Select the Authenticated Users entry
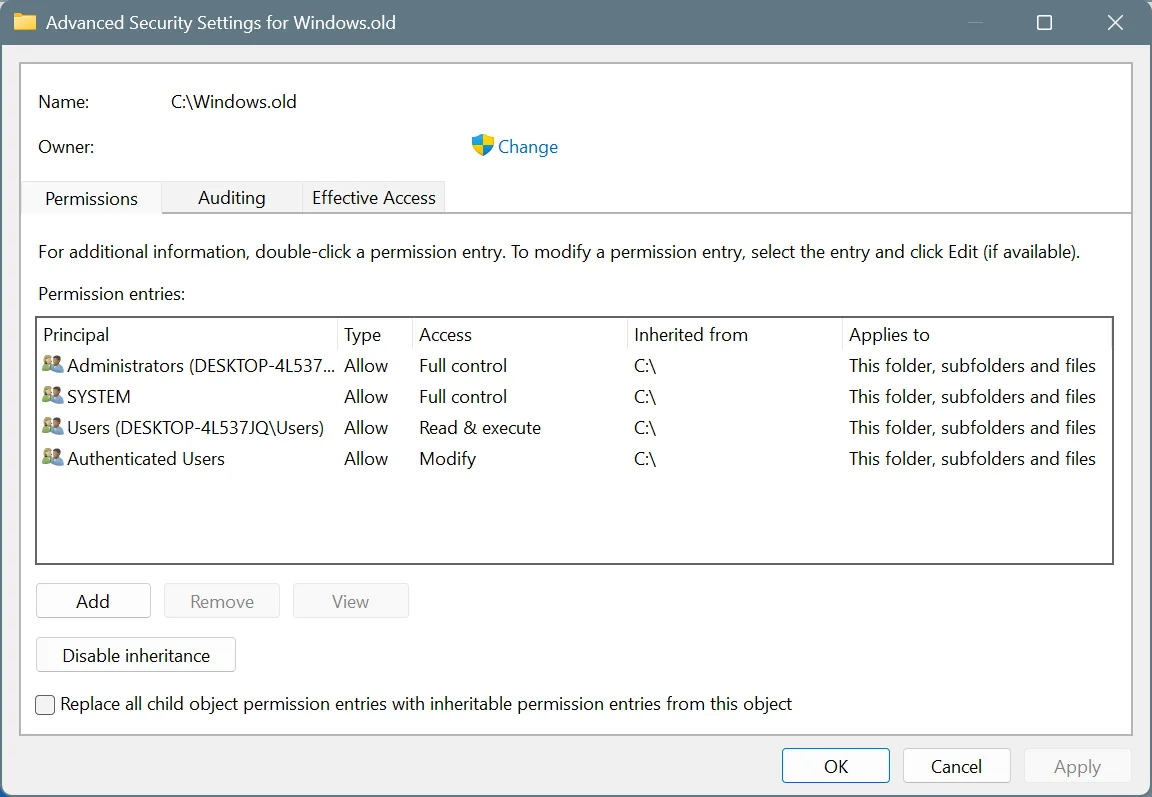Image resolution: width=1152 pixels, height=797 pixels. 574,458
